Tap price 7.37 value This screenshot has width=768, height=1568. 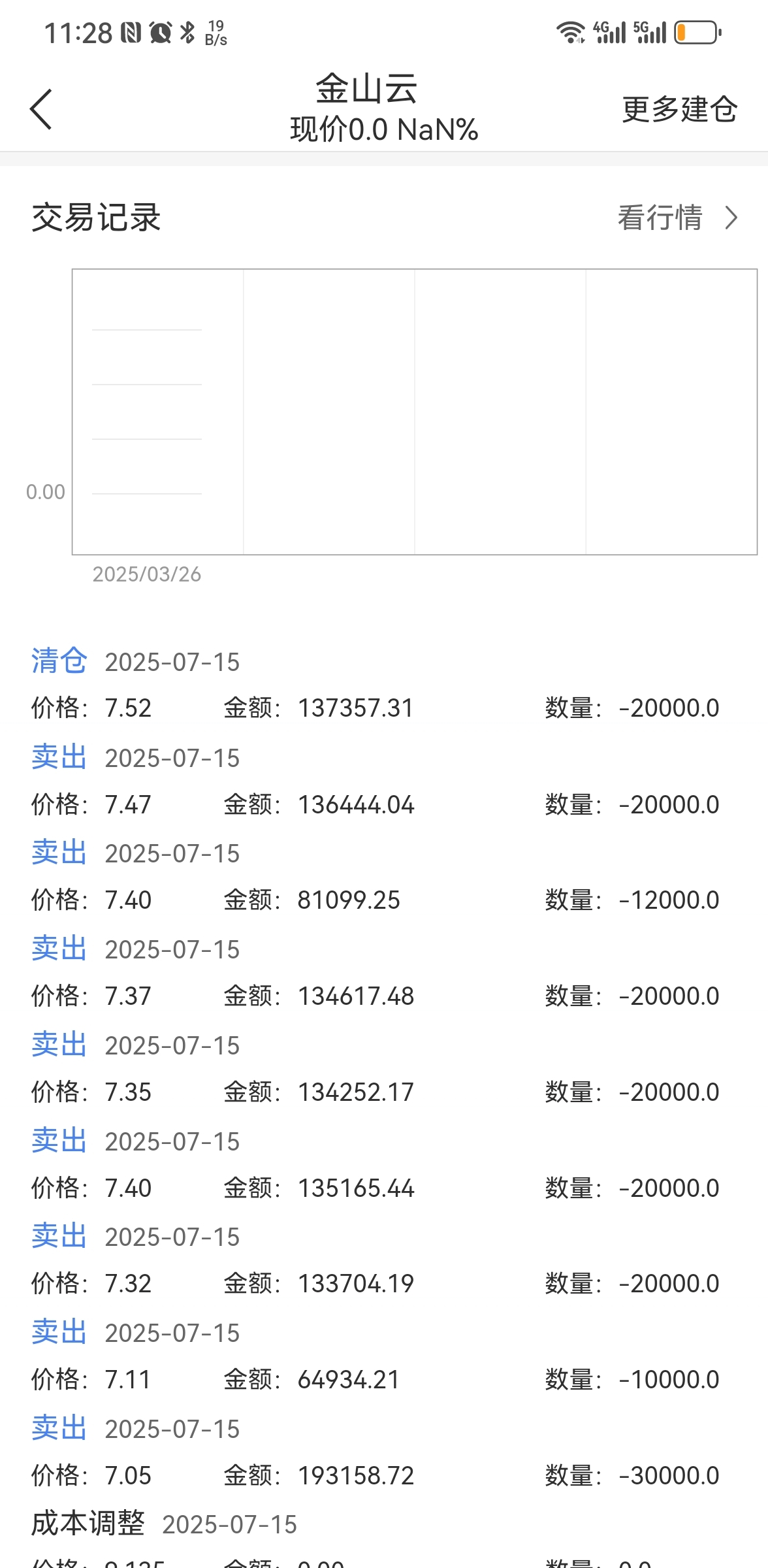(x=129, y=996)
